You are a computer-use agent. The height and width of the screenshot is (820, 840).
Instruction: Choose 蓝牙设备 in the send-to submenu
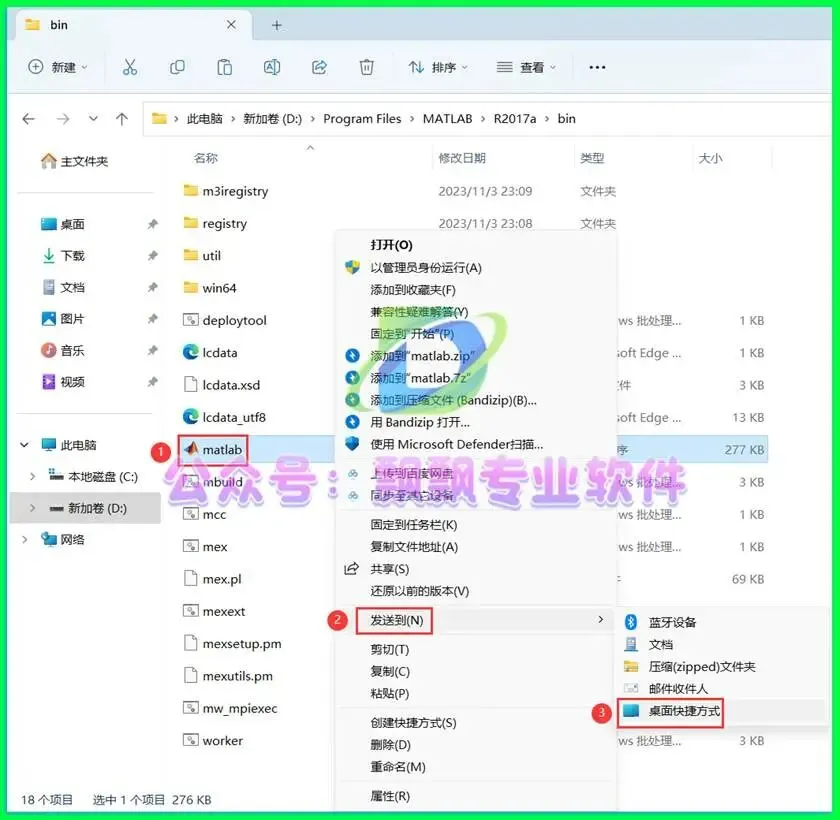(672, 622)
